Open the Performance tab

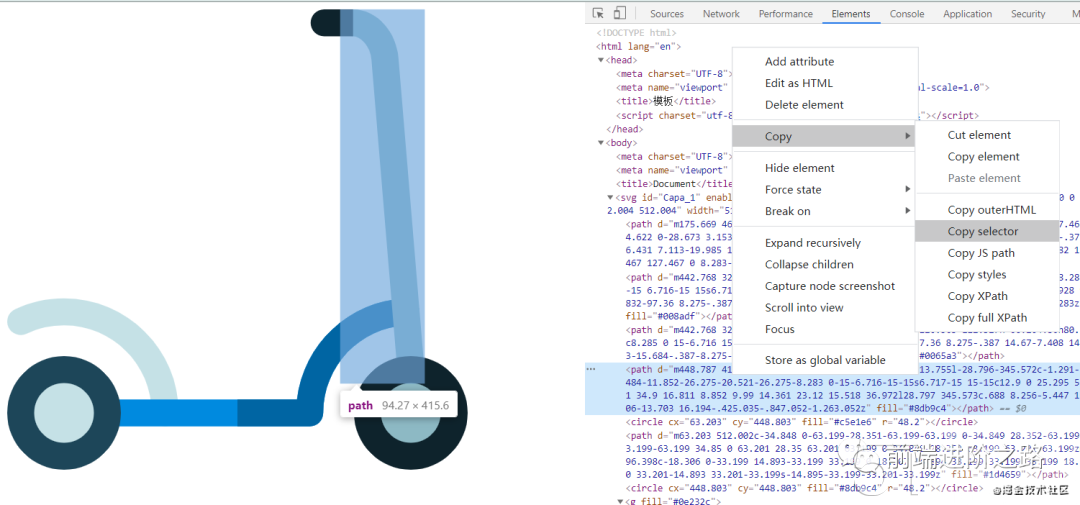[x=786, y=14]
